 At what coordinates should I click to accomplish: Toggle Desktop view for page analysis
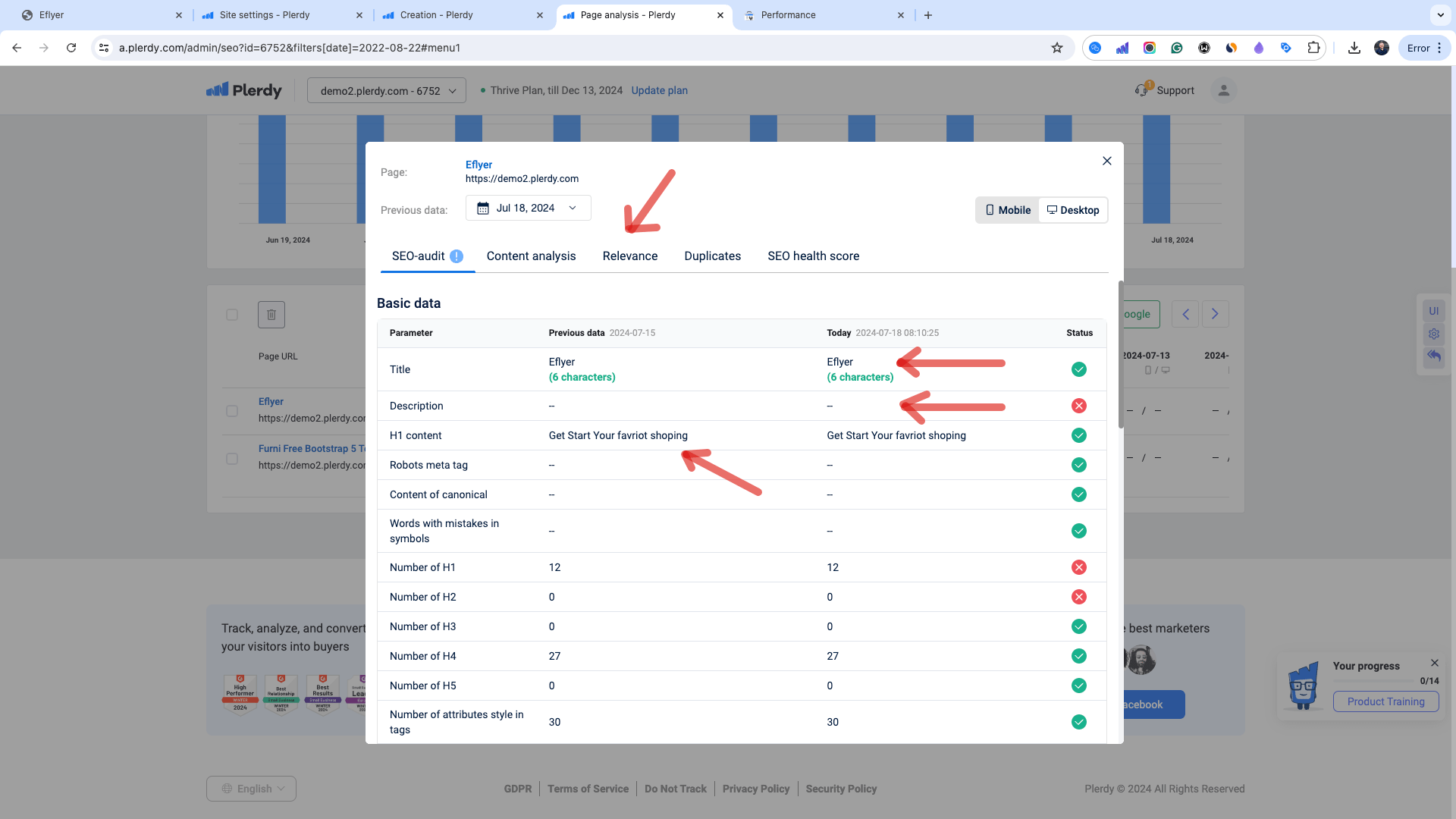pyautogui.click(x=1073, y=209)
